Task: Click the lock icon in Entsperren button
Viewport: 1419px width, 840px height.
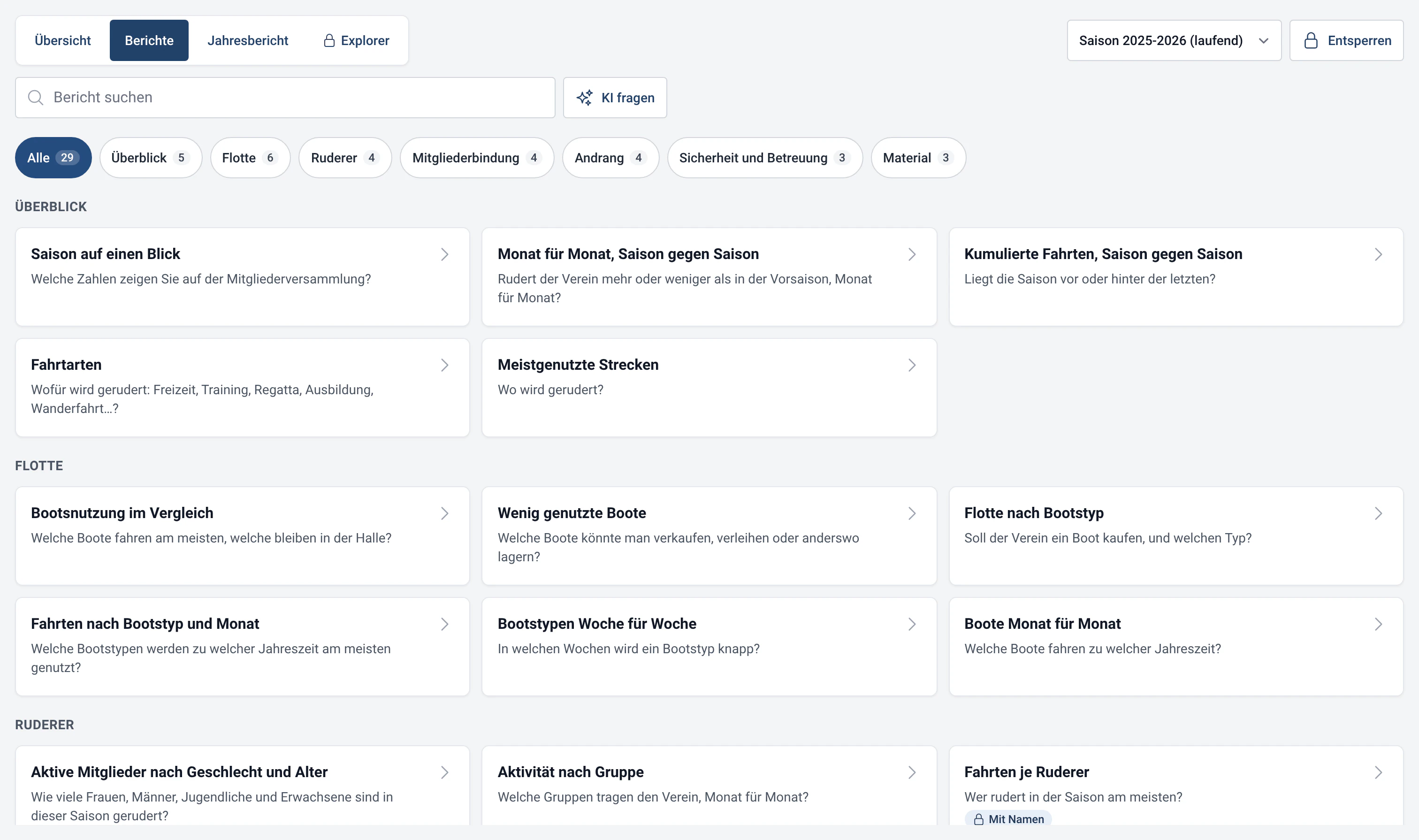Action: click(1310, 41)
